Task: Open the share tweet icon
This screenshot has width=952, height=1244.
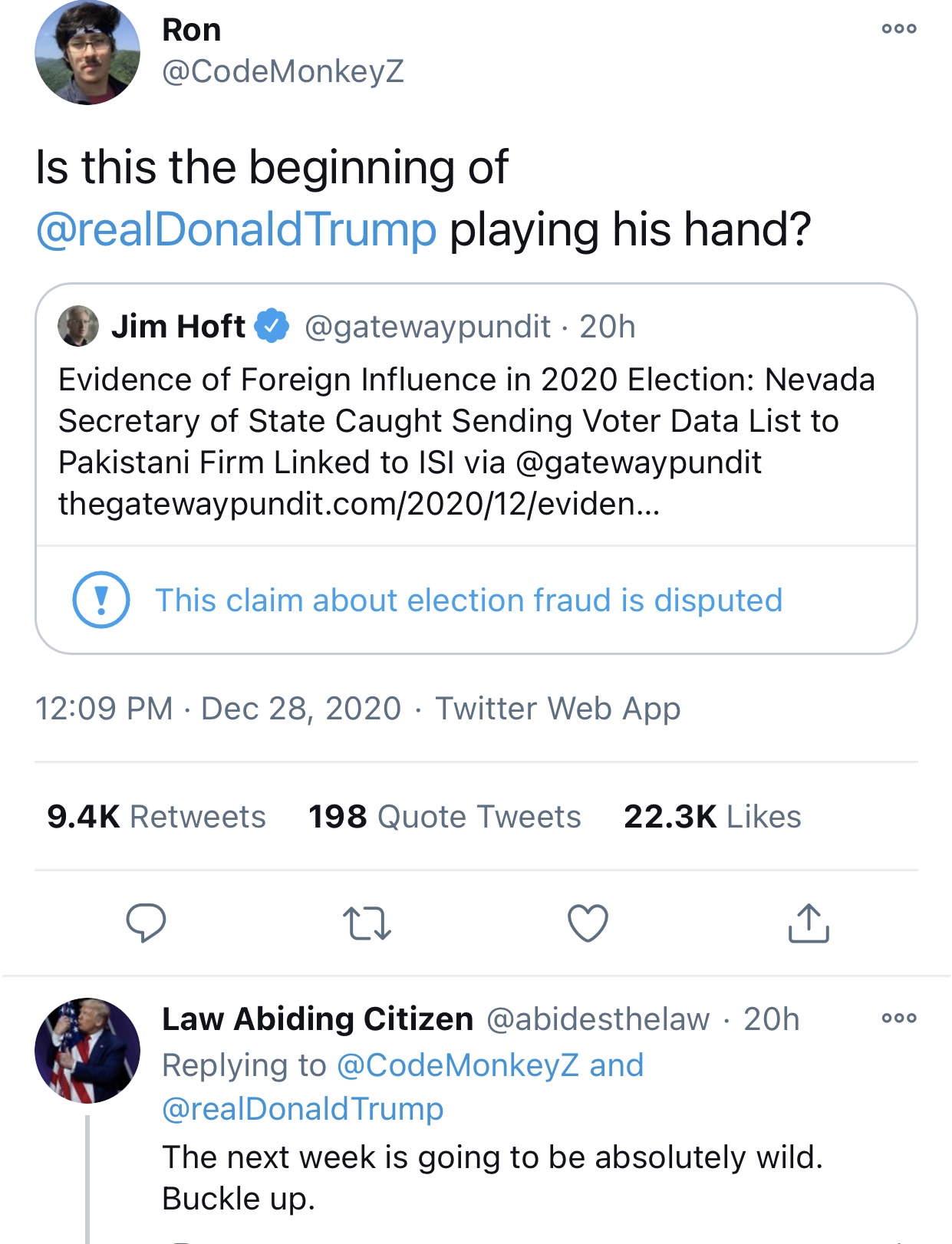Action: tap(809, 923)
